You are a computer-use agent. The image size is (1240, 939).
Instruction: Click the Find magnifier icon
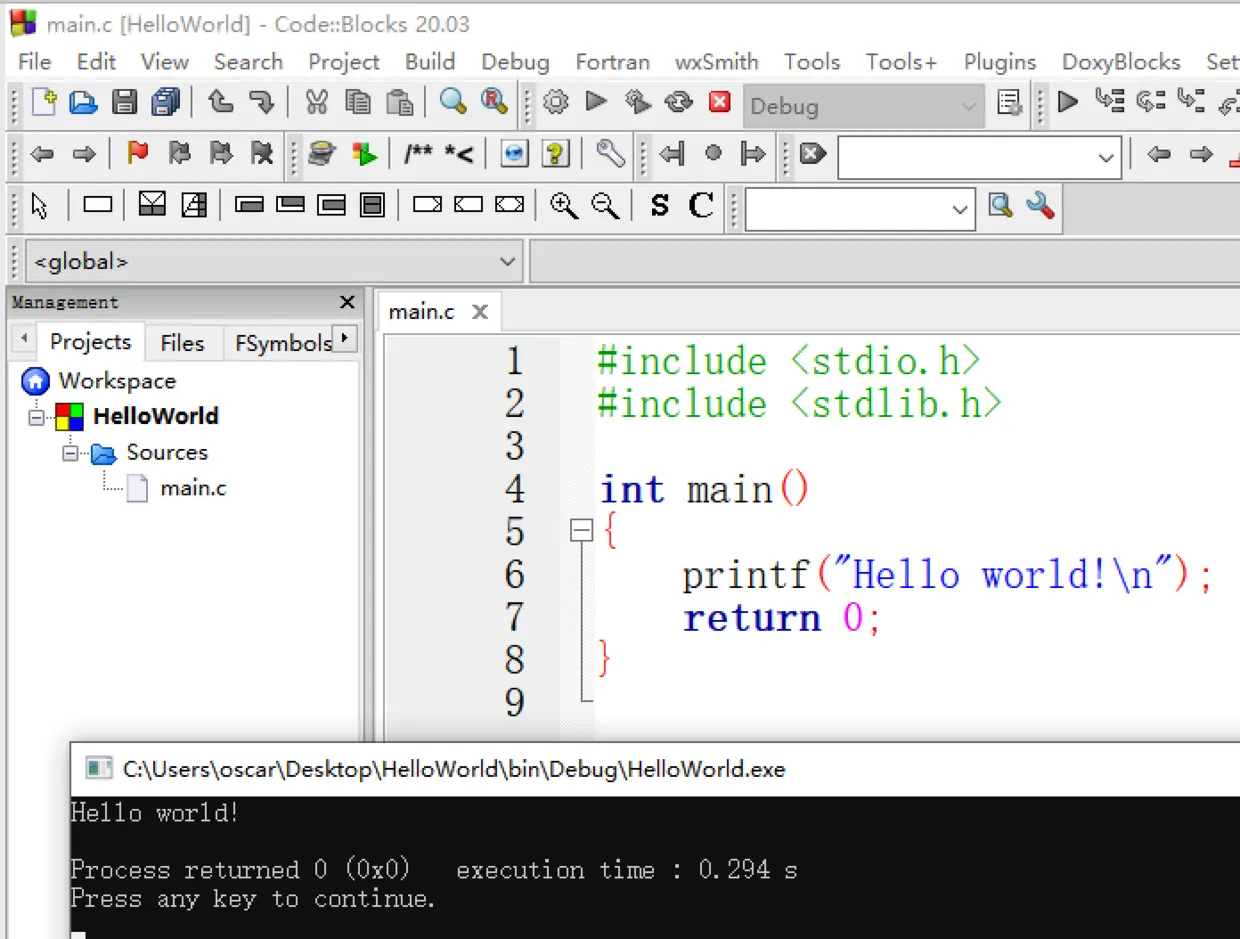(x=453, y=102)
